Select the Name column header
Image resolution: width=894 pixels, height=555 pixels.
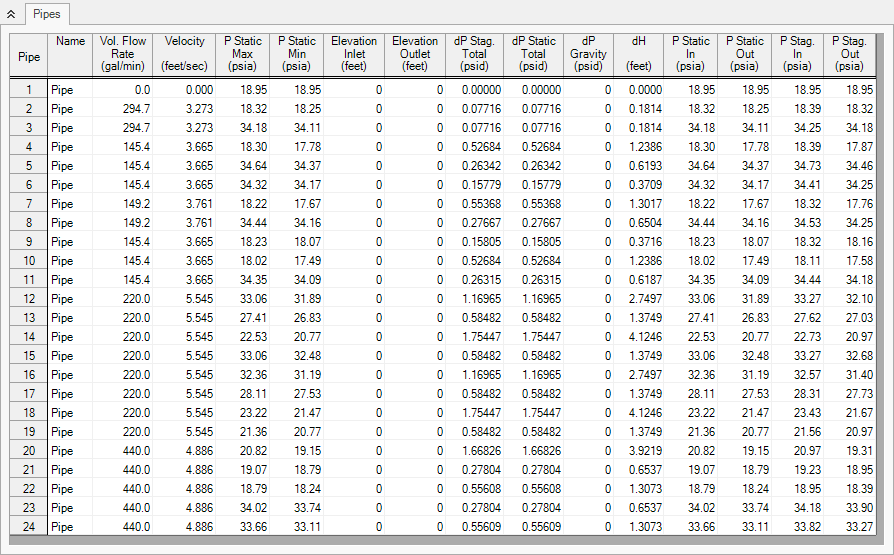click(71, 42)
